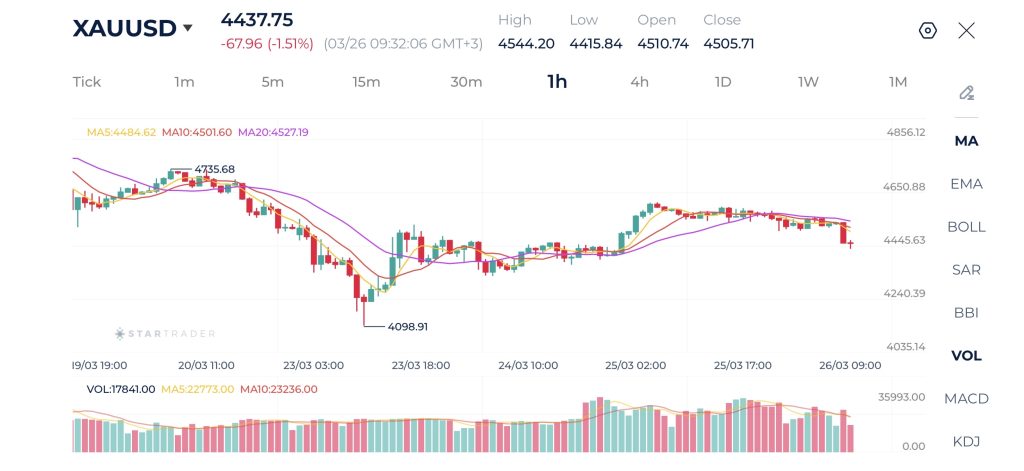
Task: Select the 1m timeframe
Action: tap(184, 82)
